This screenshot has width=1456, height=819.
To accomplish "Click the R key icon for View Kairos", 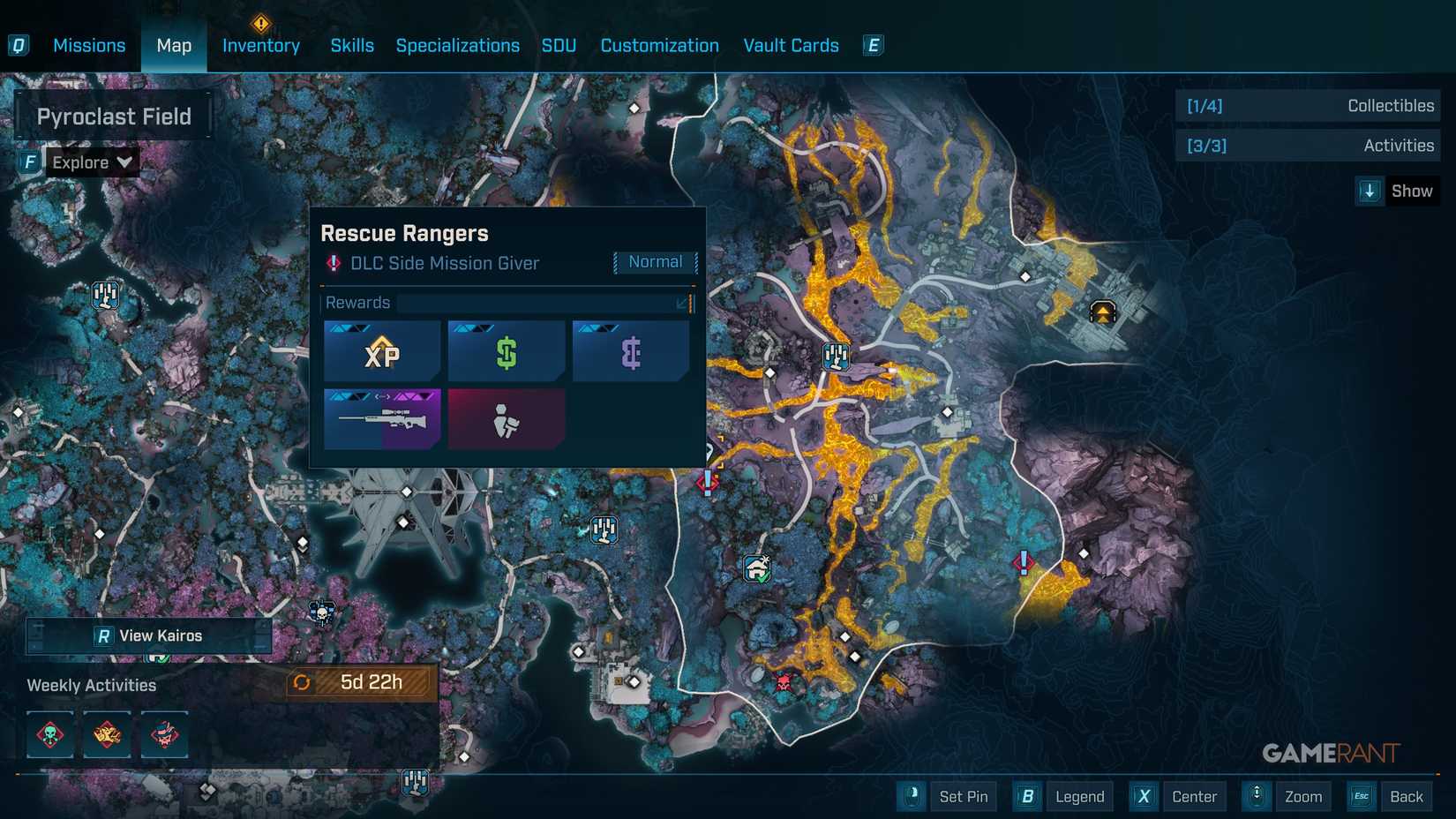I will [103, 636].
